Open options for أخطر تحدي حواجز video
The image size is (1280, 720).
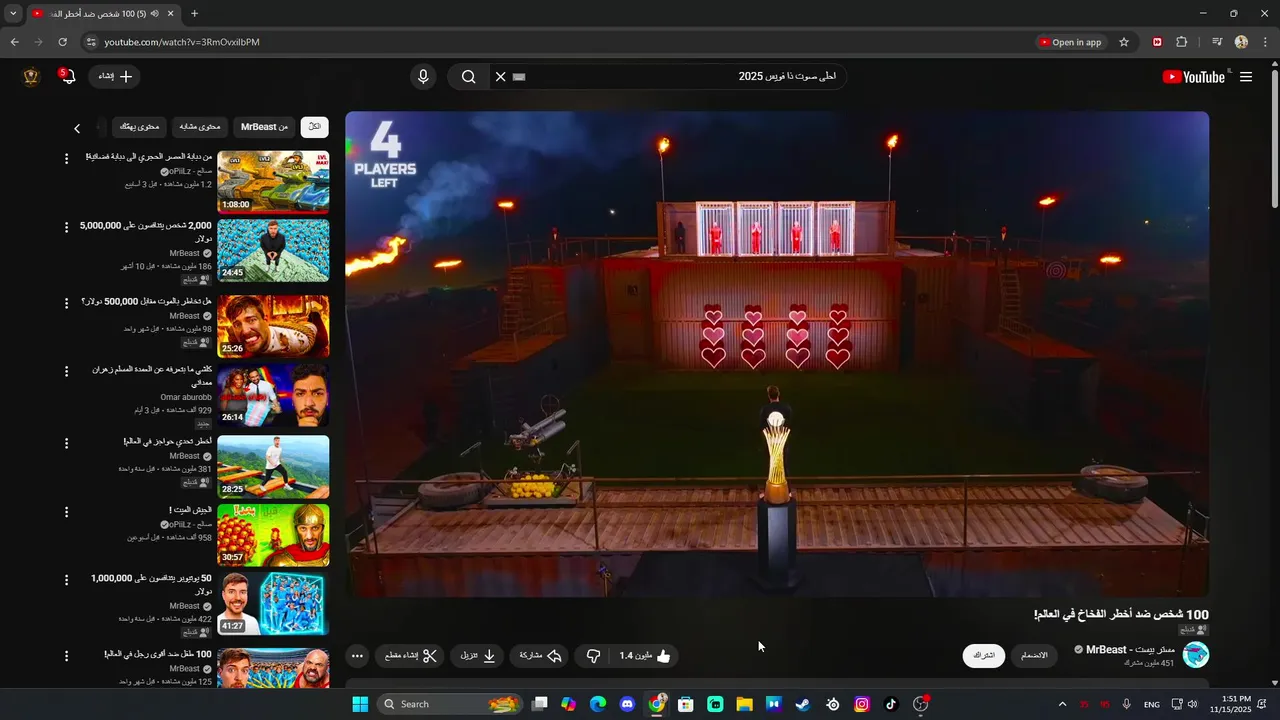(67, 443)
